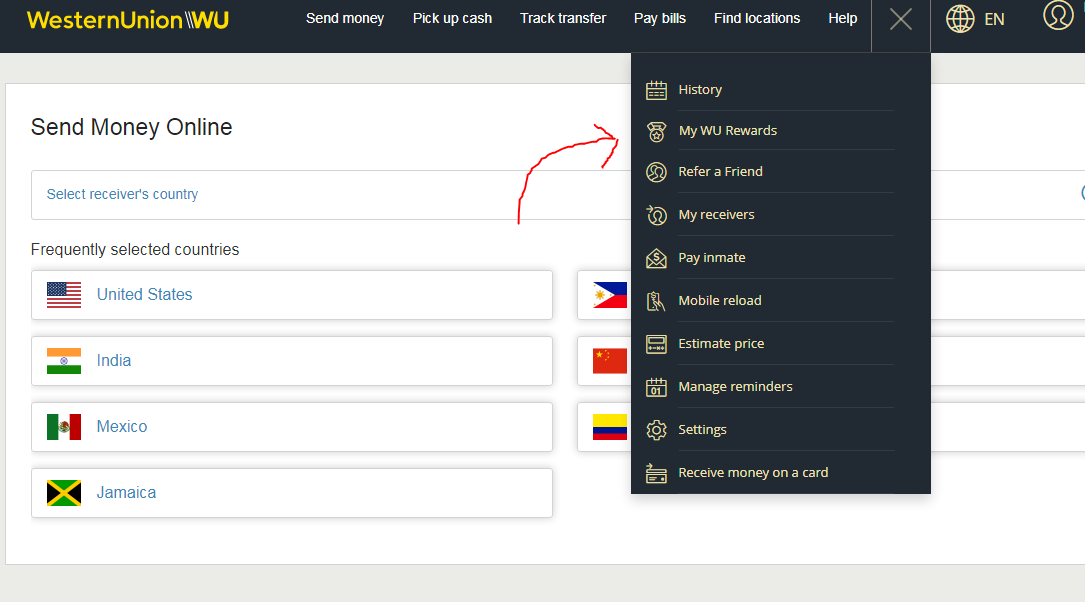Open Find locations in navigation

[x=757, y=19]
